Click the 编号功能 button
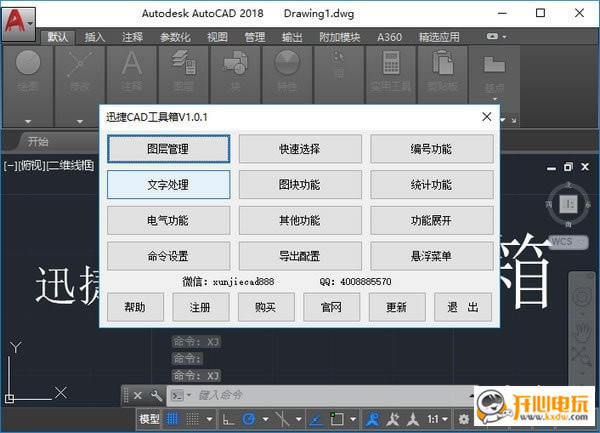 tap(432, 149)
